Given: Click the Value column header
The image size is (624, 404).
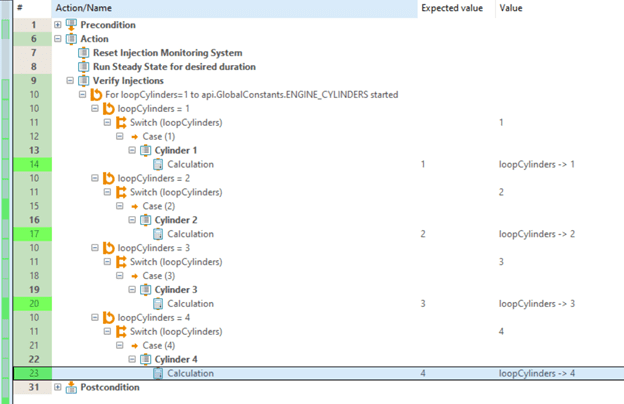Looking at the screenshot, I should 560,8.
